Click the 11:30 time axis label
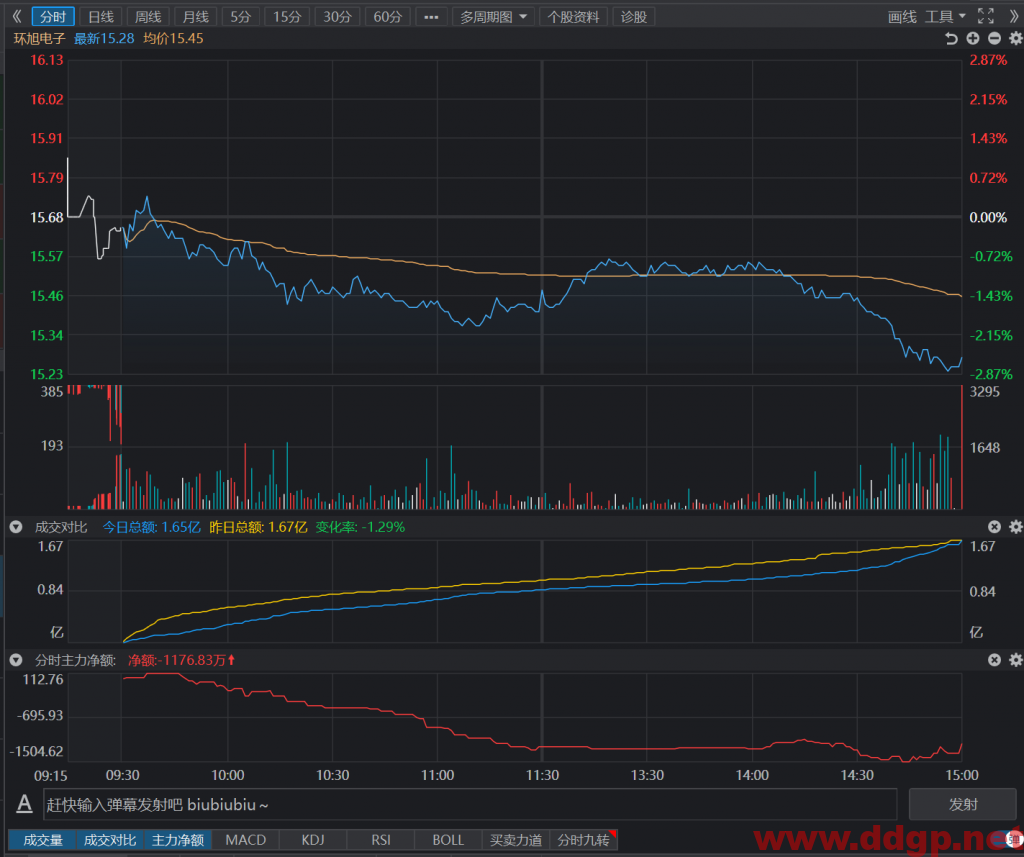The height and width of the screenshot is (857, 1024). 542,775
